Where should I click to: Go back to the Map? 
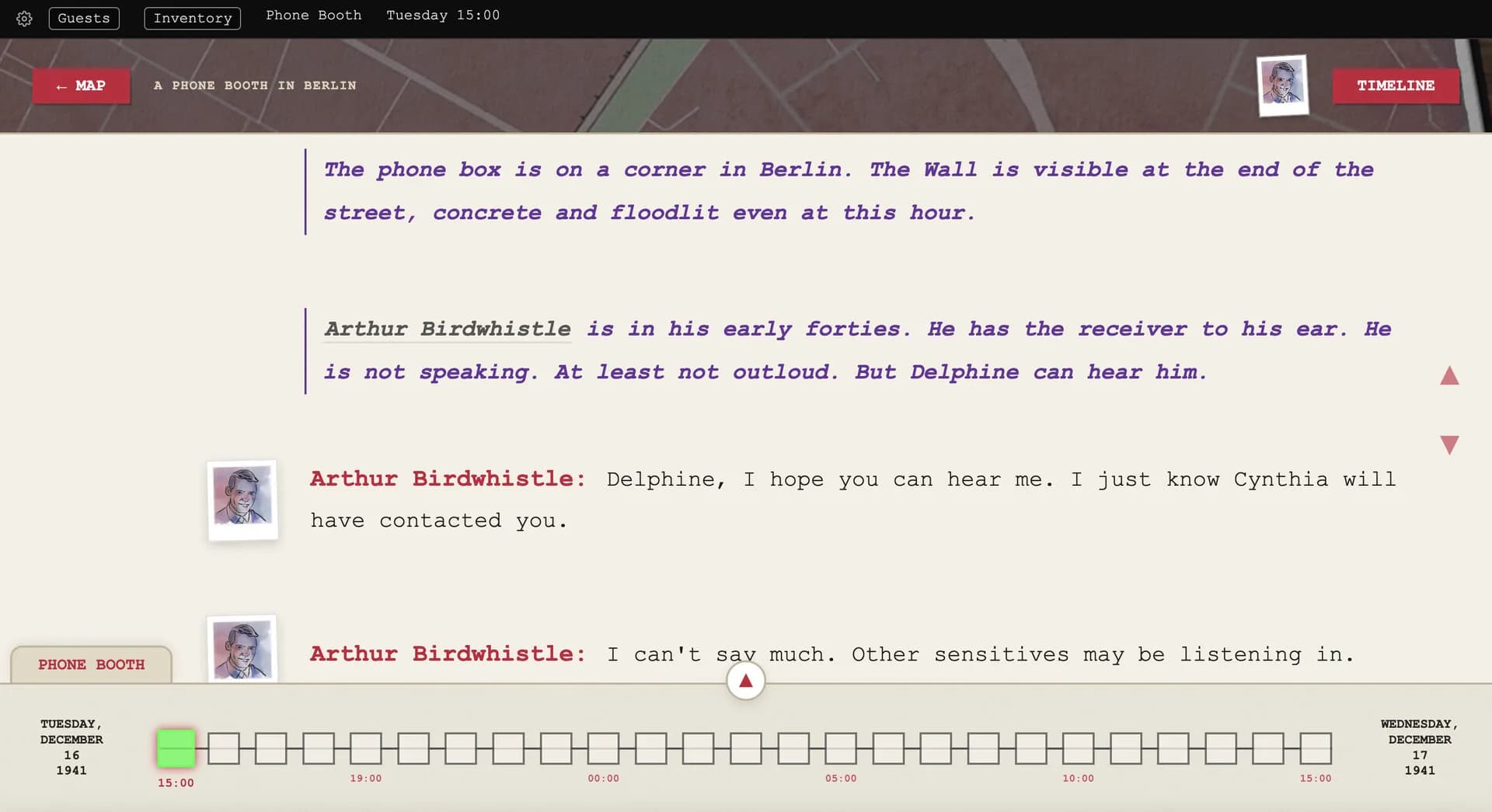click(x=81, y=85)
